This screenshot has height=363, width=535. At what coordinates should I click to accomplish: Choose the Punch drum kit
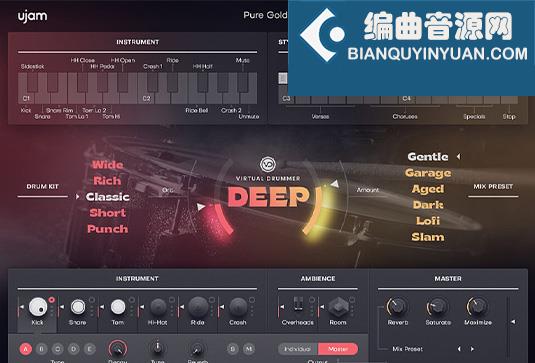(x=107, y=229)
